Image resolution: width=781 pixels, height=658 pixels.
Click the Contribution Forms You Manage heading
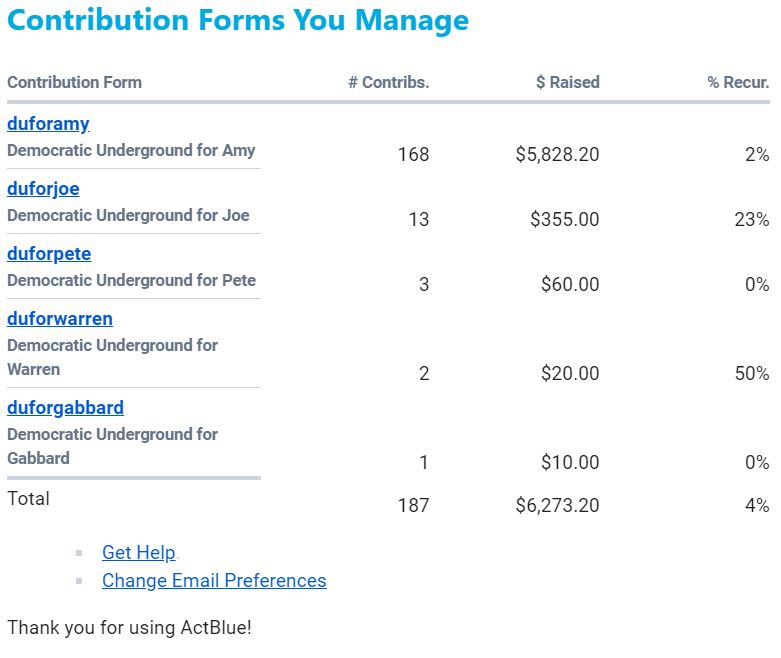coord(238,20)
